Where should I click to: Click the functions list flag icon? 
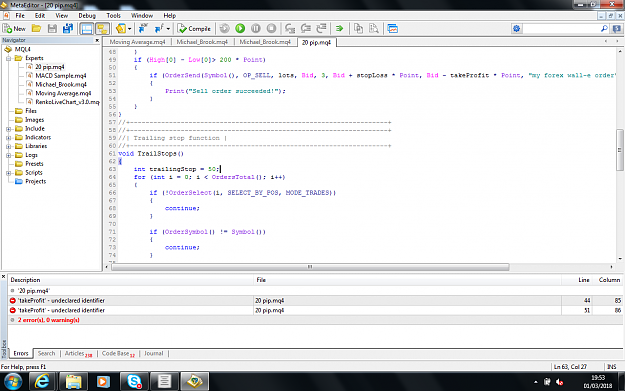click(159, 29)
